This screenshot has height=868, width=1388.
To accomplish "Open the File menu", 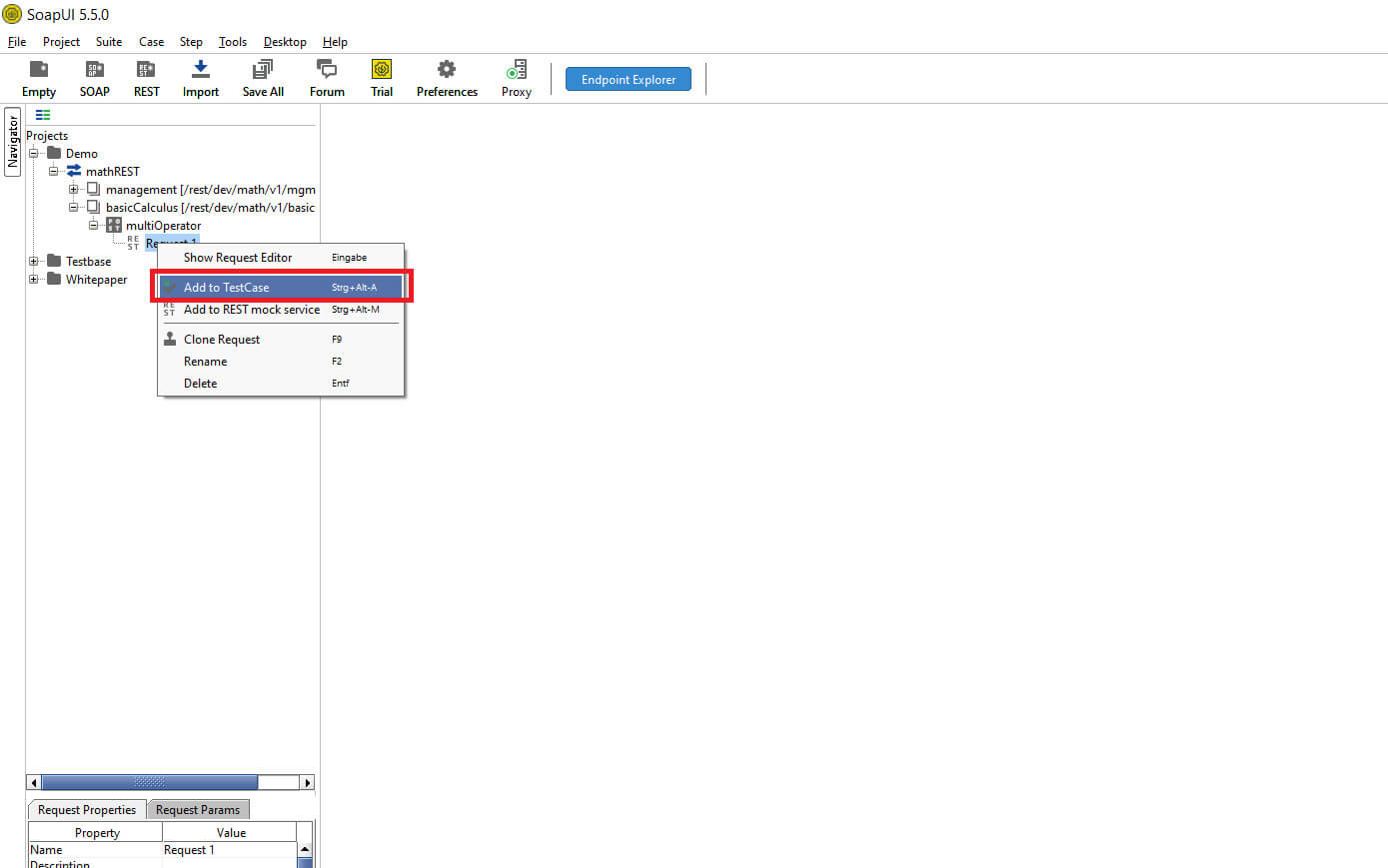I will click(x=17, y=42).
